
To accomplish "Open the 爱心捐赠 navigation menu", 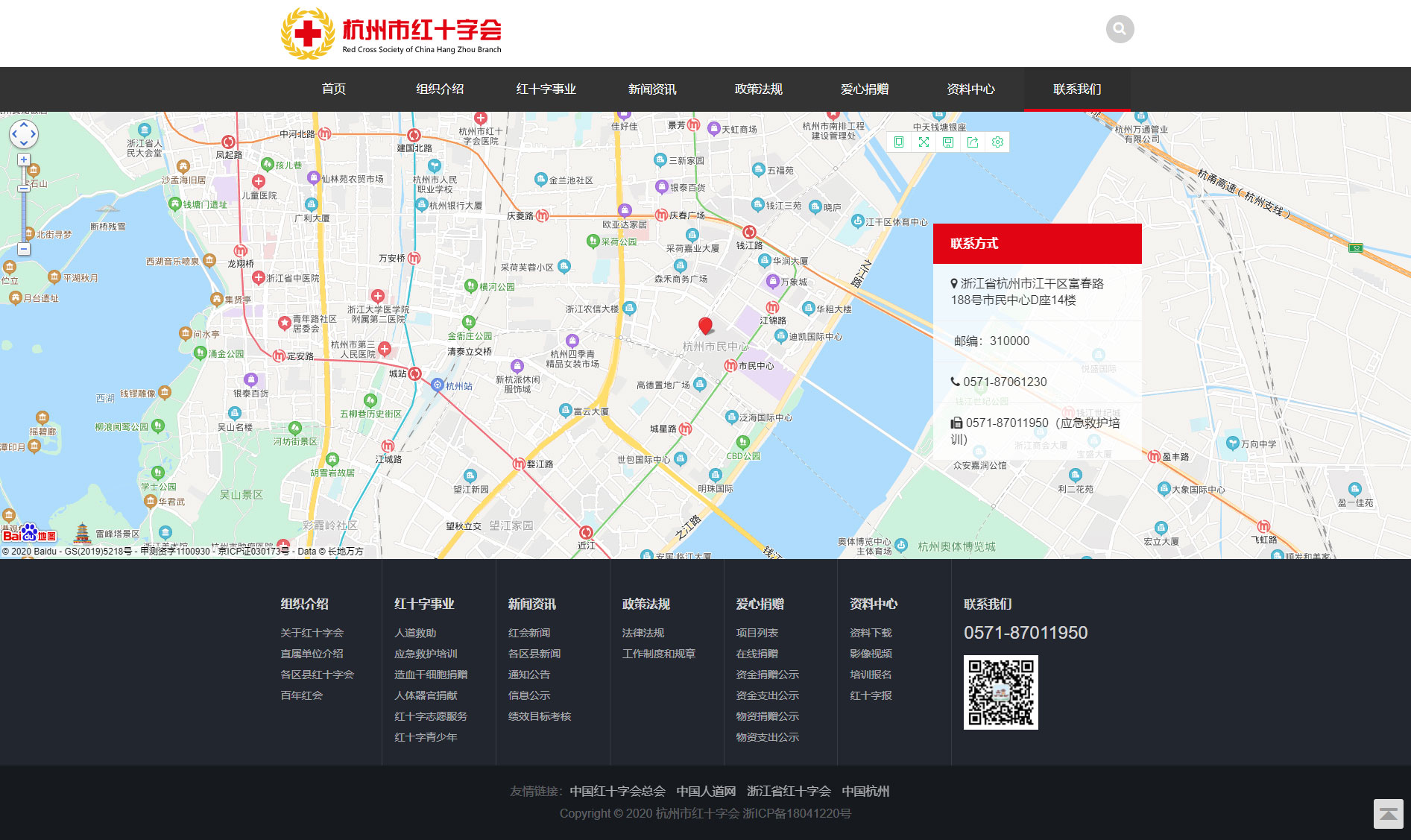I will pos(865,89).
